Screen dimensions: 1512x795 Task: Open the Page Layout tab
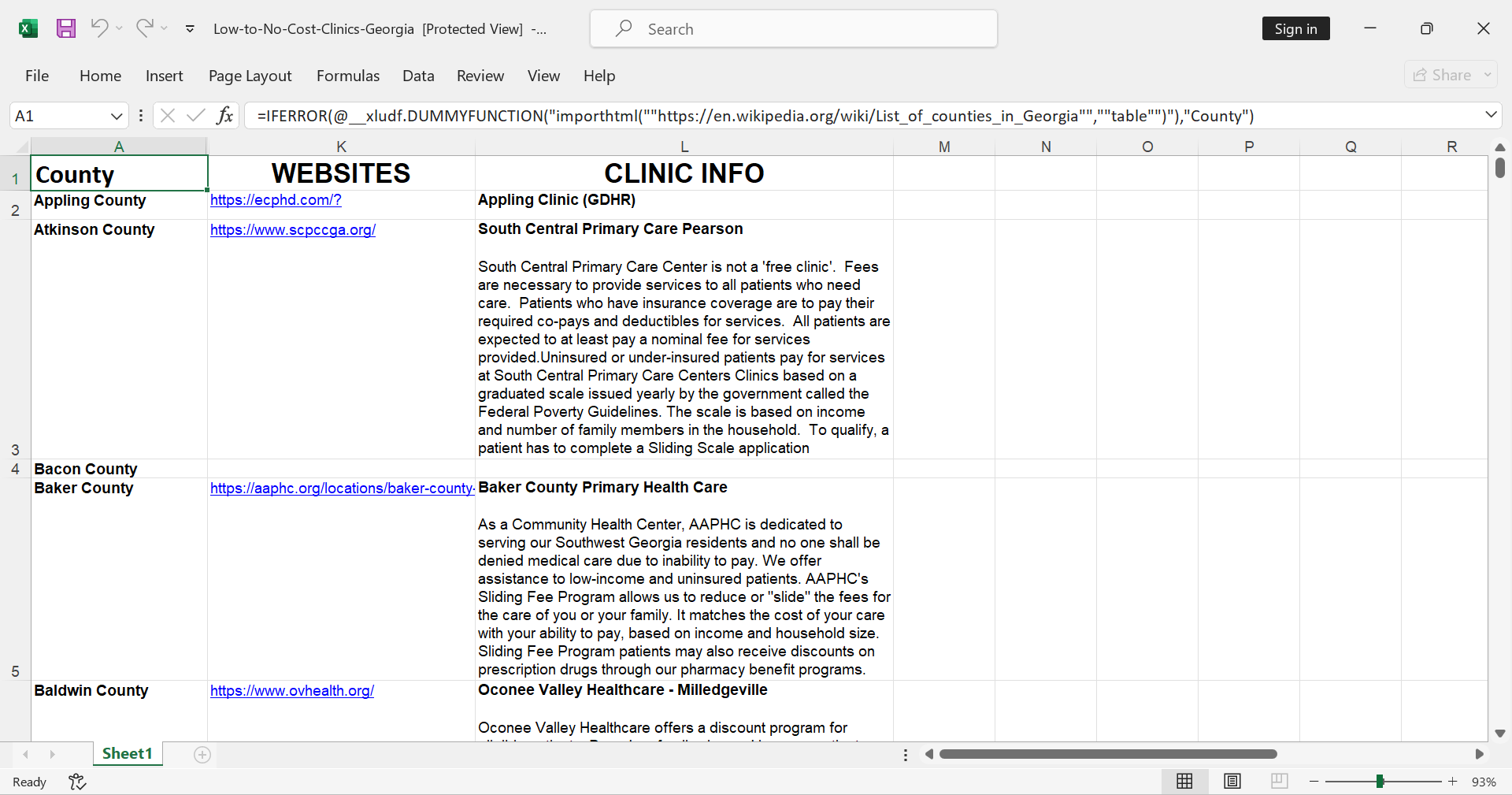[x=250, y=76]
